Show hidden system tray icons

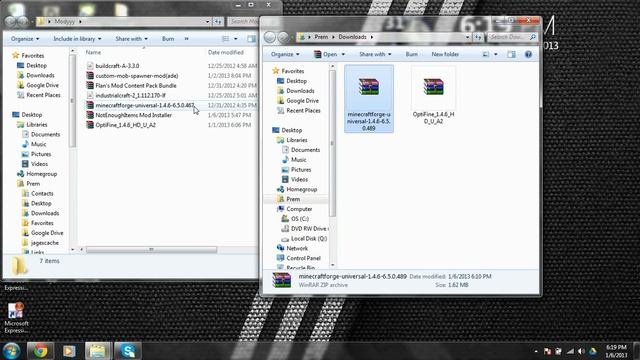point(536,351)
